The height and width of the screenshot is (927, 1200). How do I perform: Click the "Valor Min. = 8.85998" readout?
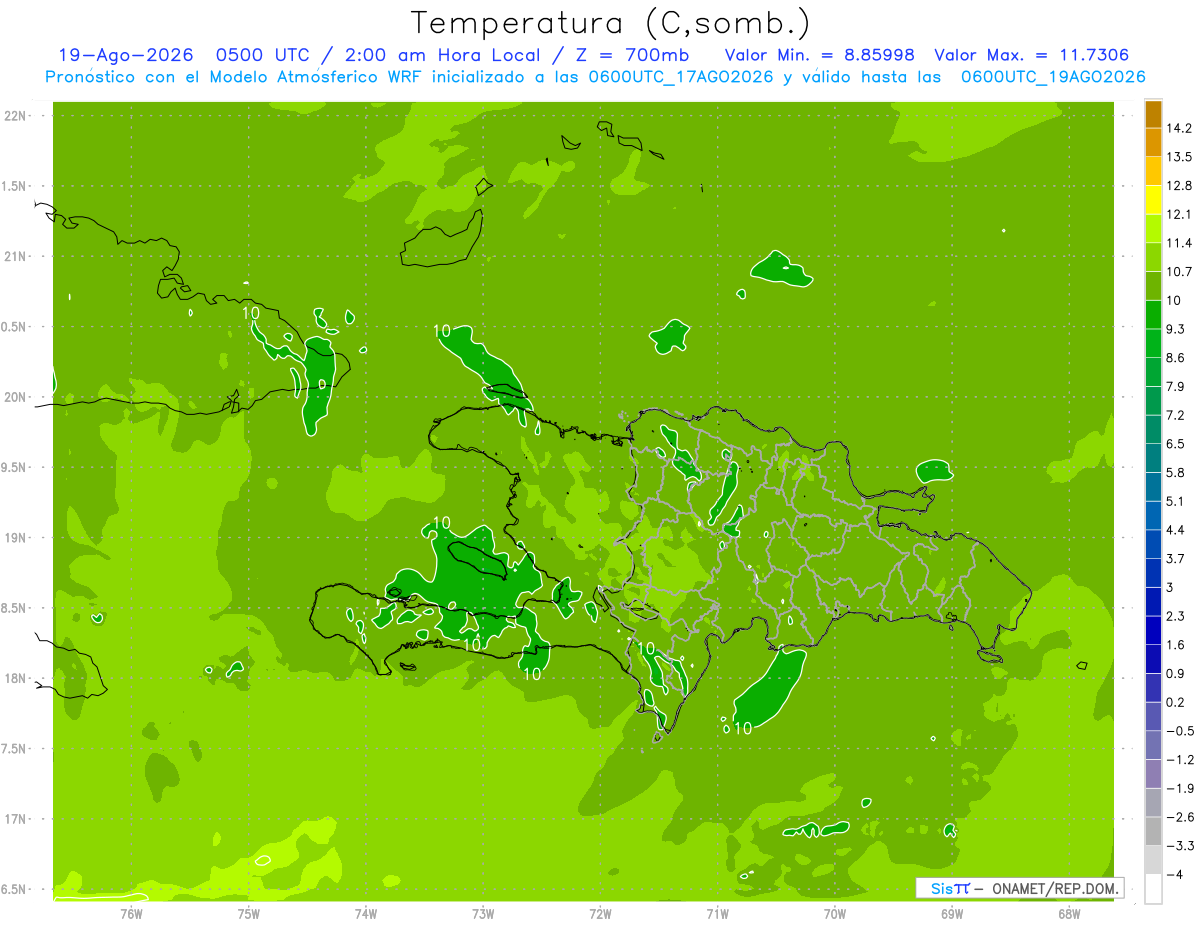tap(819, 55)
